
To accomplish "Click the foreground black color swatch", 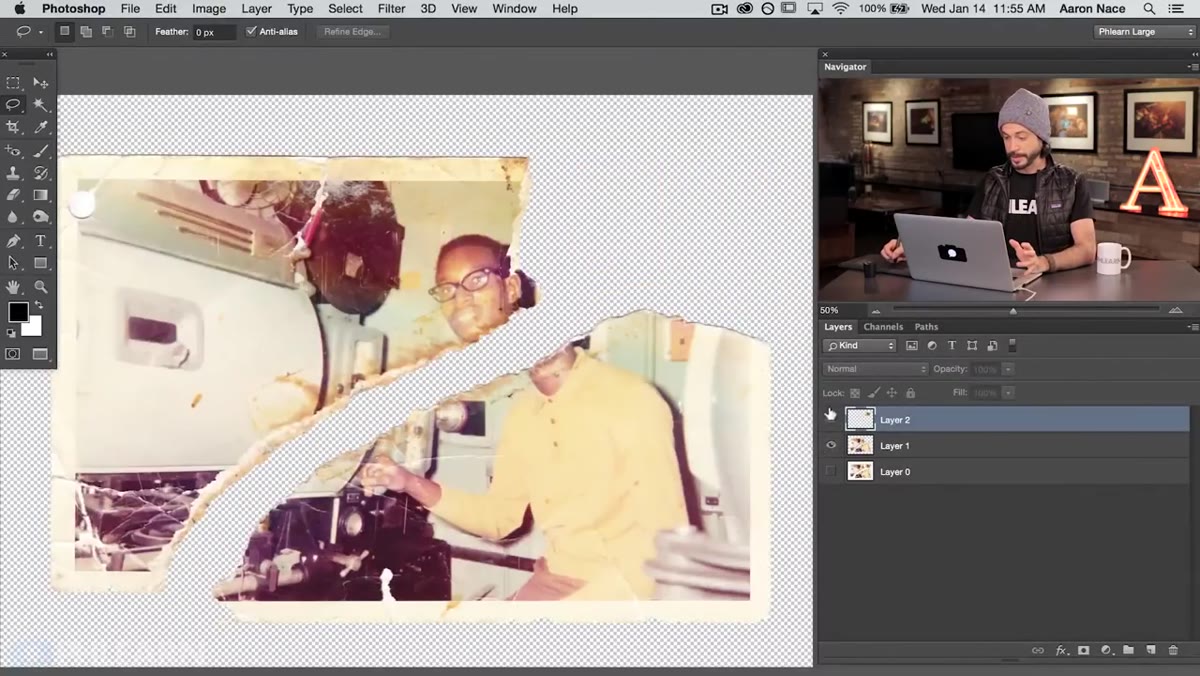I will tap(18, 312).
